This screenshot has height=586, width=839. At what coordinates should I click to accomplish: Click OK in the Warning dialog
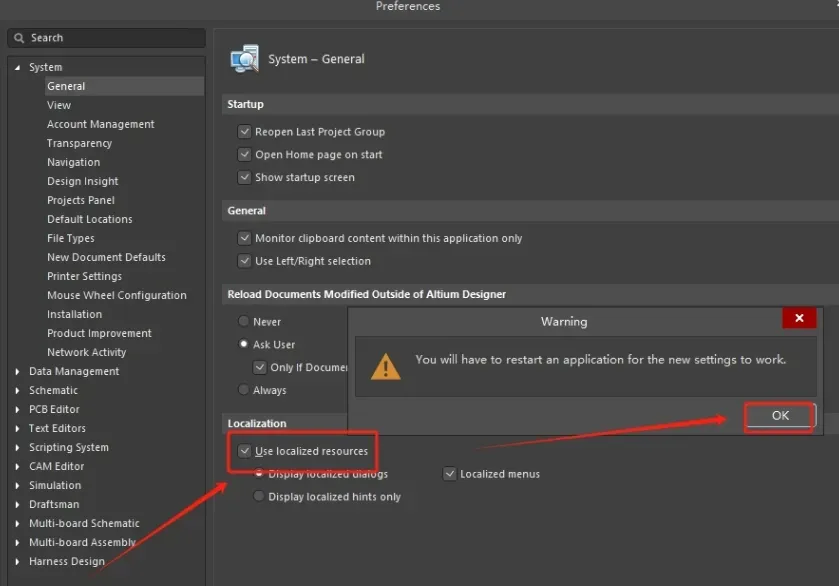tap(780, 416)
